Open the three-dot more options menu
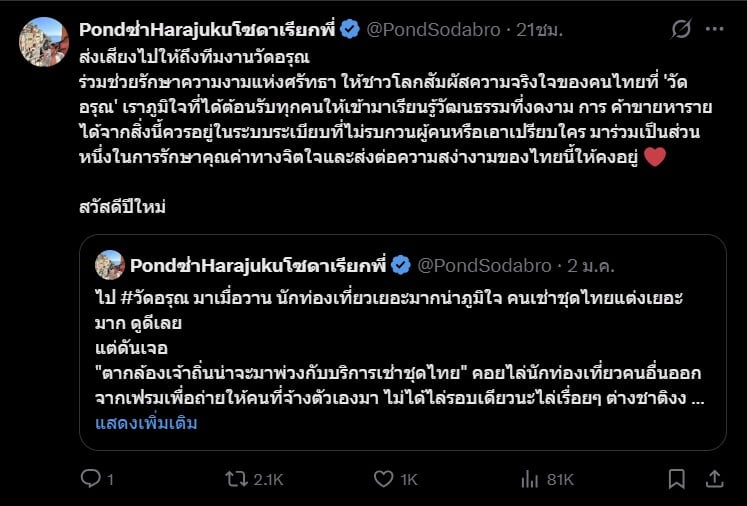Screen dimensions: 747x506 714,30
